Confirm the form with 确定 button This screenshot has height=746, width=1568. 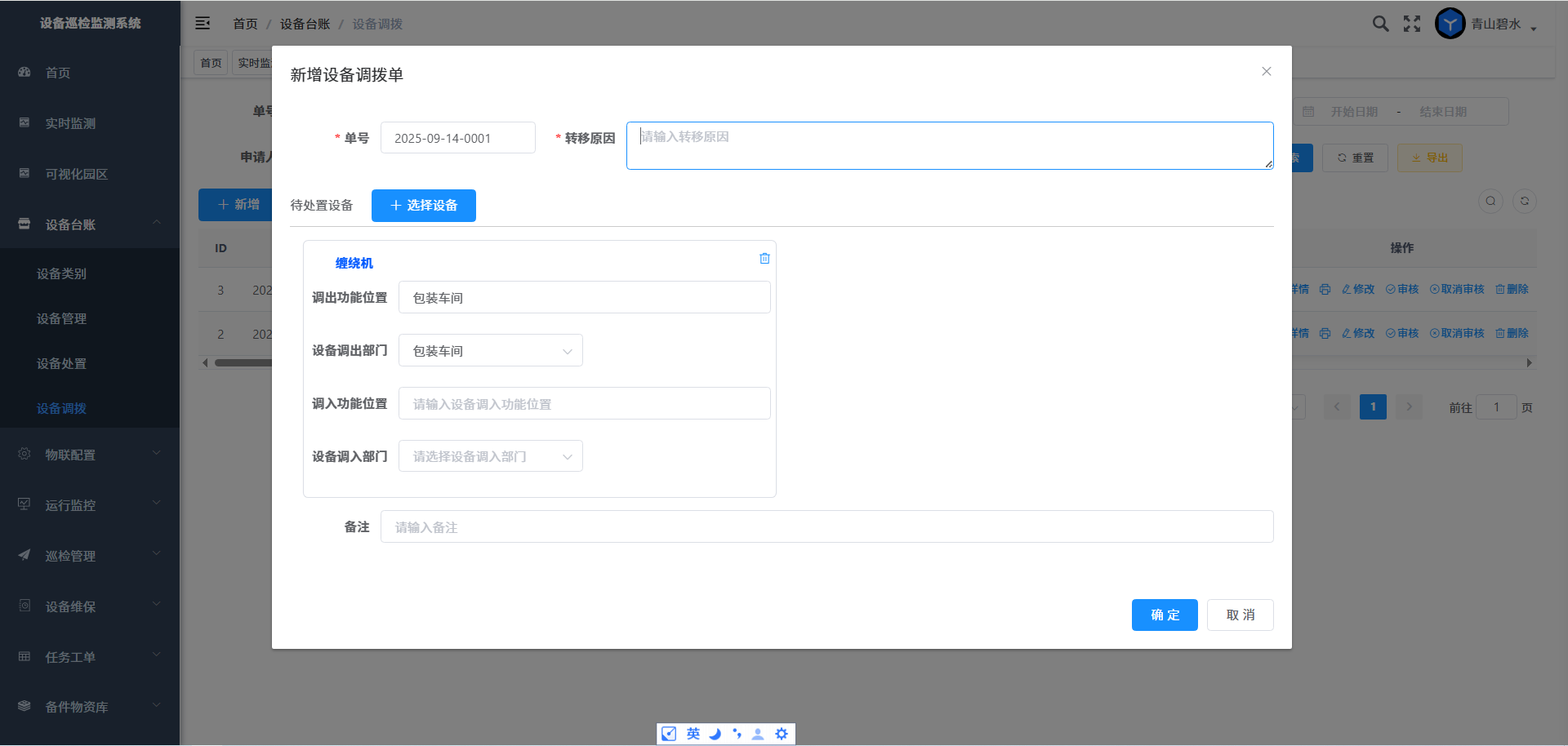pyautogui.click(x=1164, y=615)
